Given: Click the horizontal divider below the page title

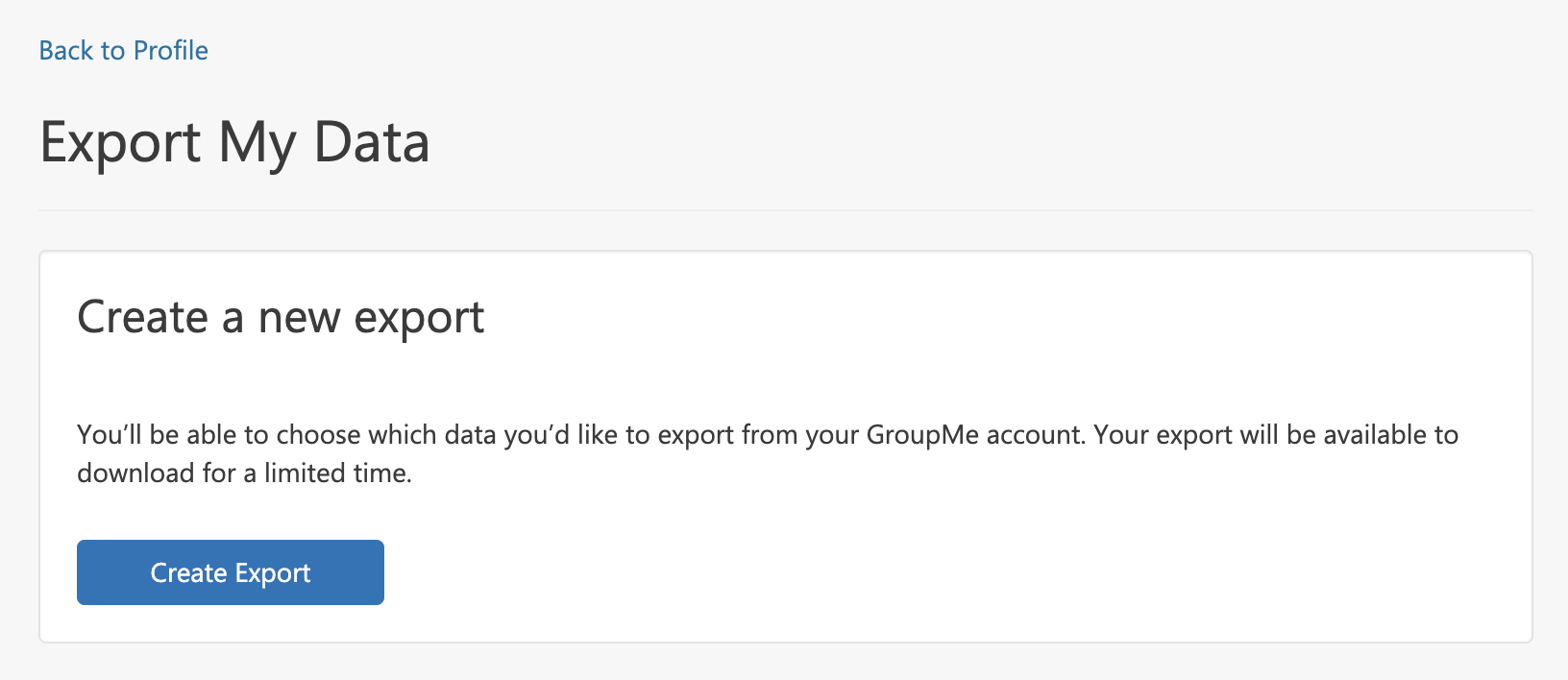Looking at the screenshot, I should tap(785, 209).
